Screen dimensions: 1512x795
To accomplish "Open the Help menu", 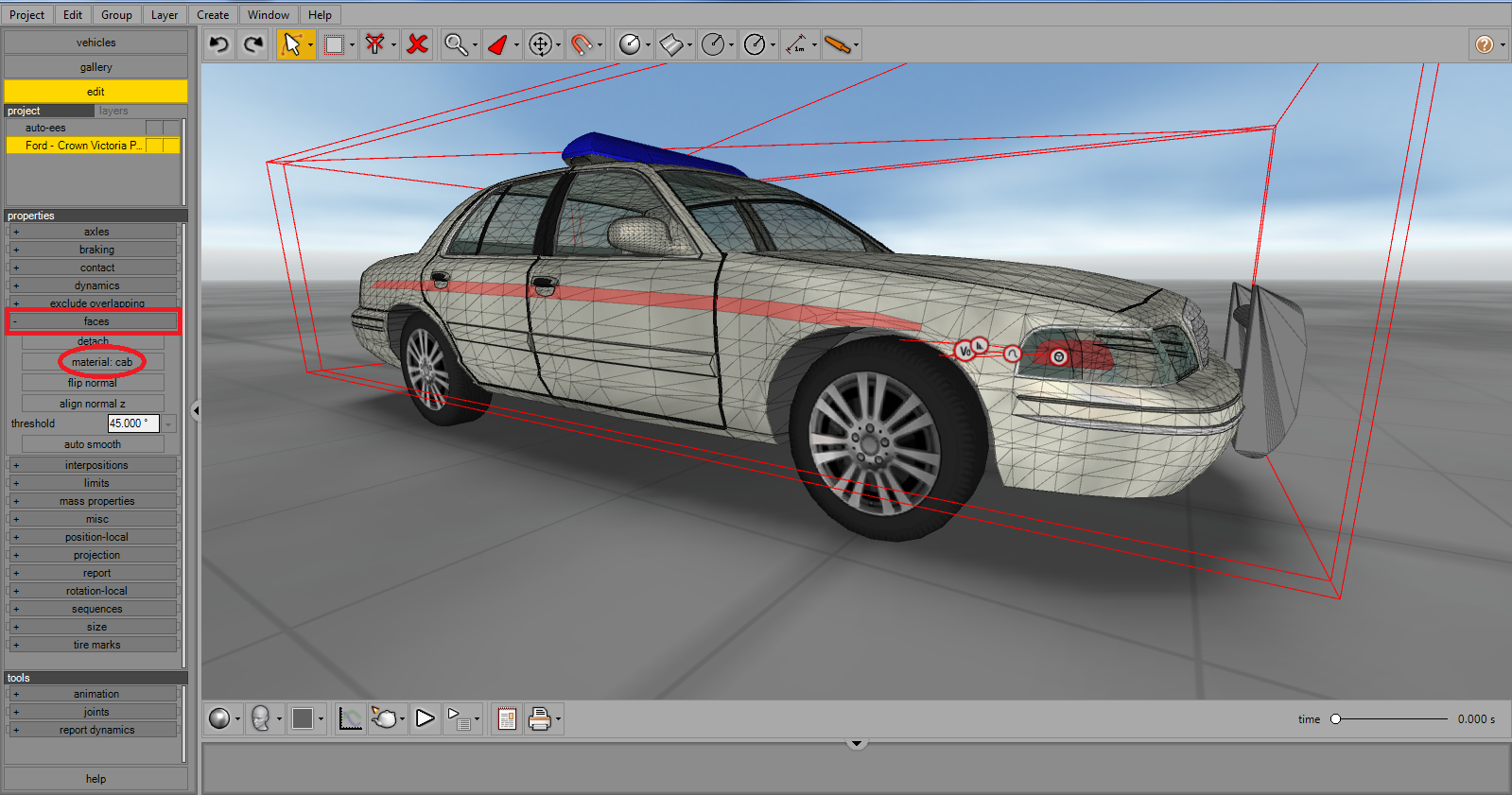I will tap(320, 15).
